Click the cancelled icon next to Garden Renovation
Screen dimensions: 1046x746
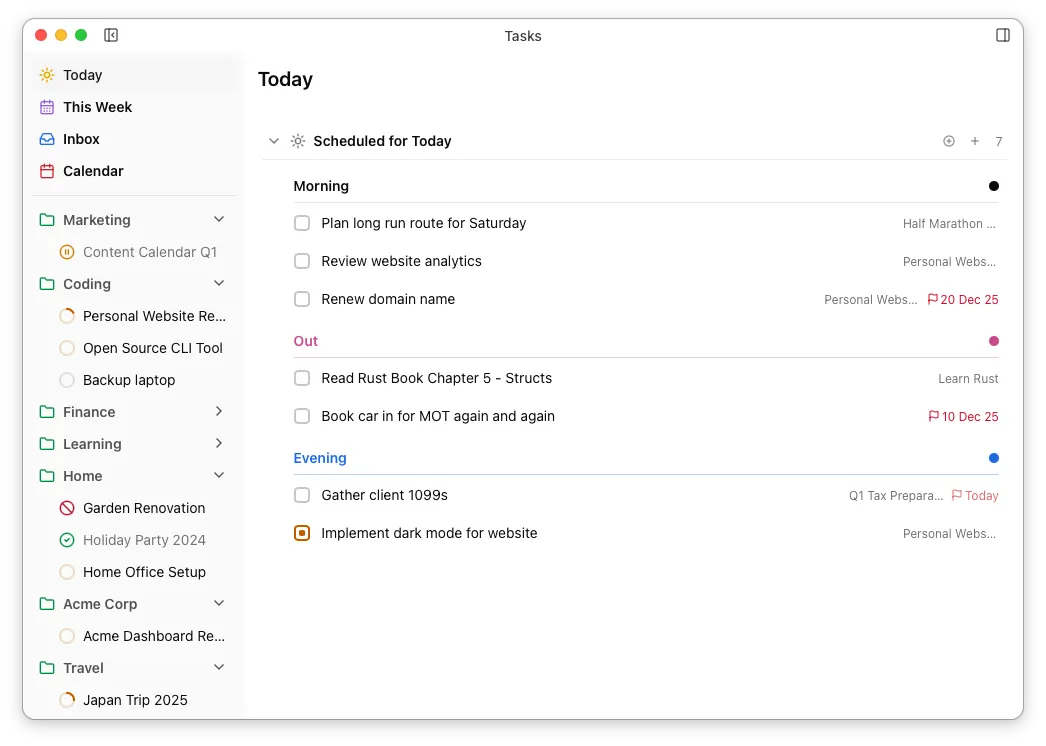[67, 508]
